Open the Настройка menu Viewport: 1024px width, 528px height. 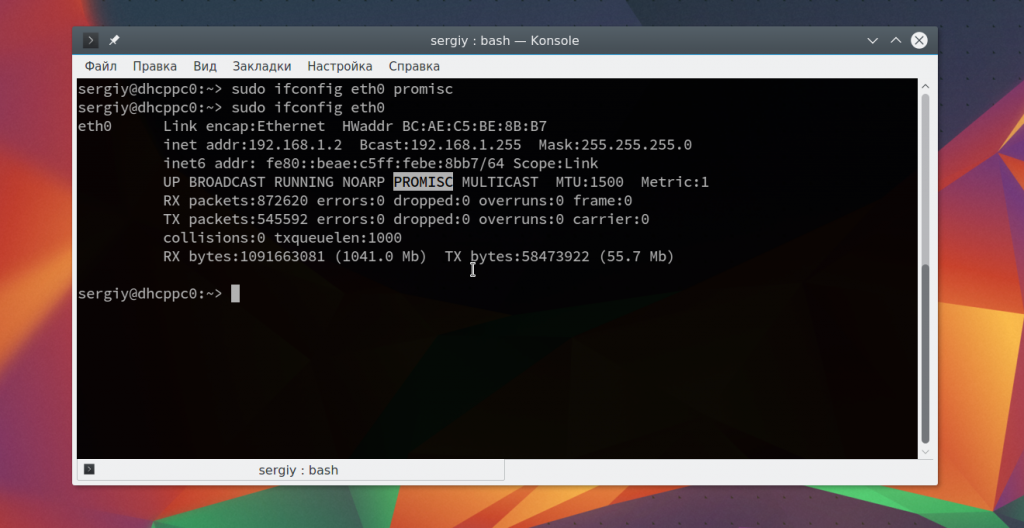[340, 66]
